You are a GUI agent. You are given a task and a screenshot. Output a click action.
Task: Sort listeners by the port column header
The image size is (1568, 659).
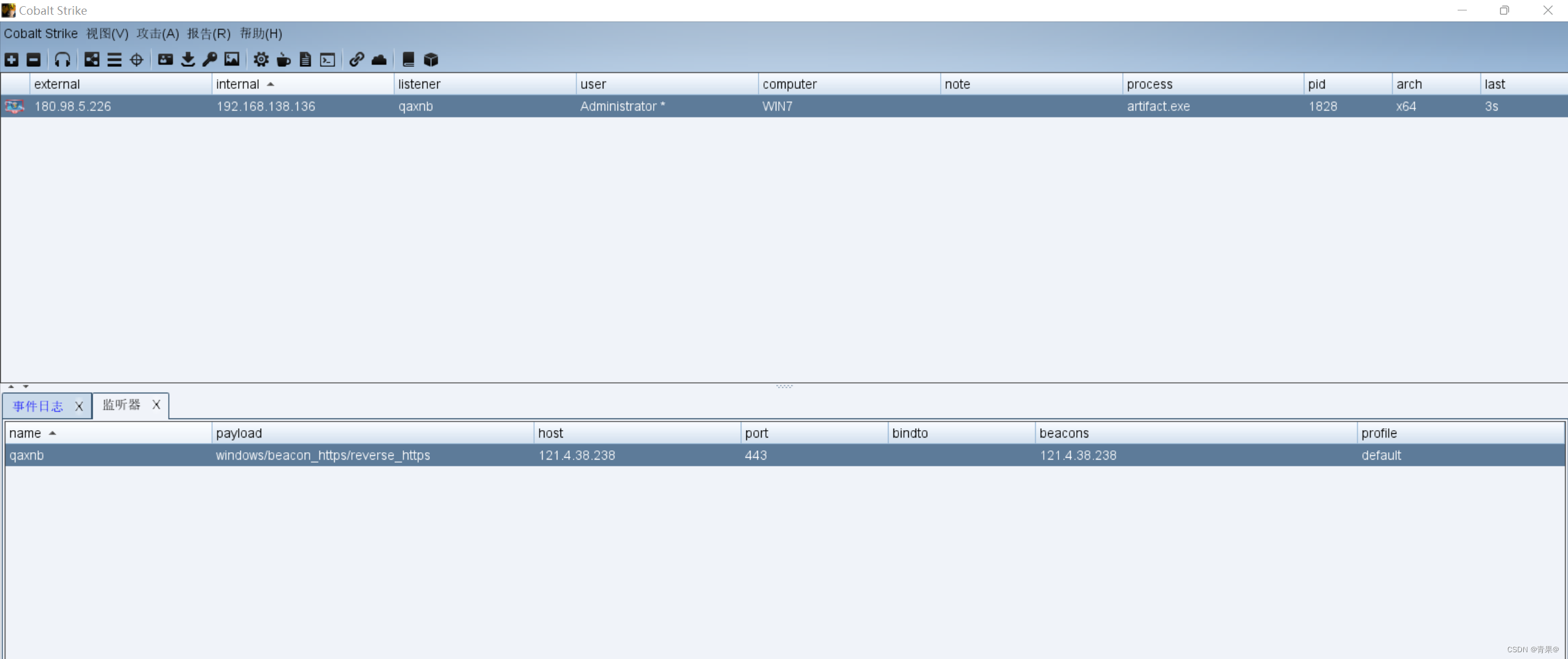tap(814, 433)
